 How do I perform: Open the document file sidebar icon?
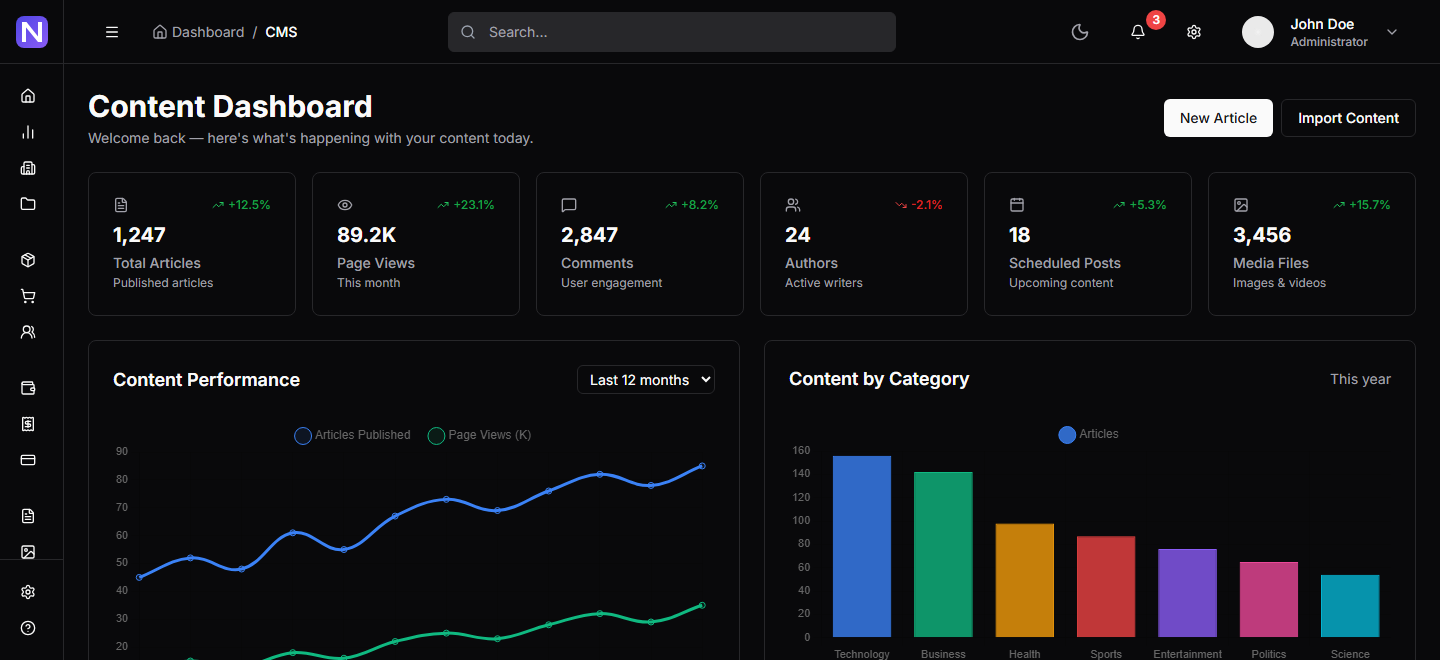point(28,516)
